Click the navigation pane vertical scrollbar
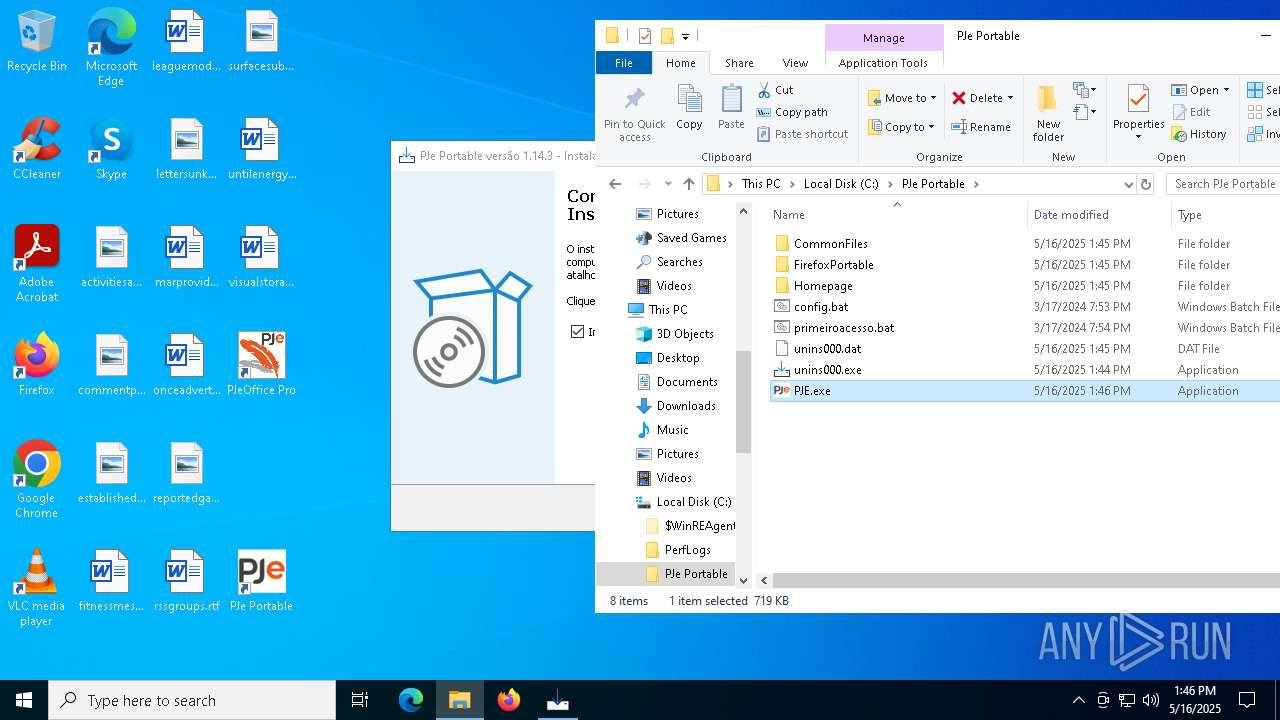Viewport: 1280px width, 720px height. pos(743,400)
